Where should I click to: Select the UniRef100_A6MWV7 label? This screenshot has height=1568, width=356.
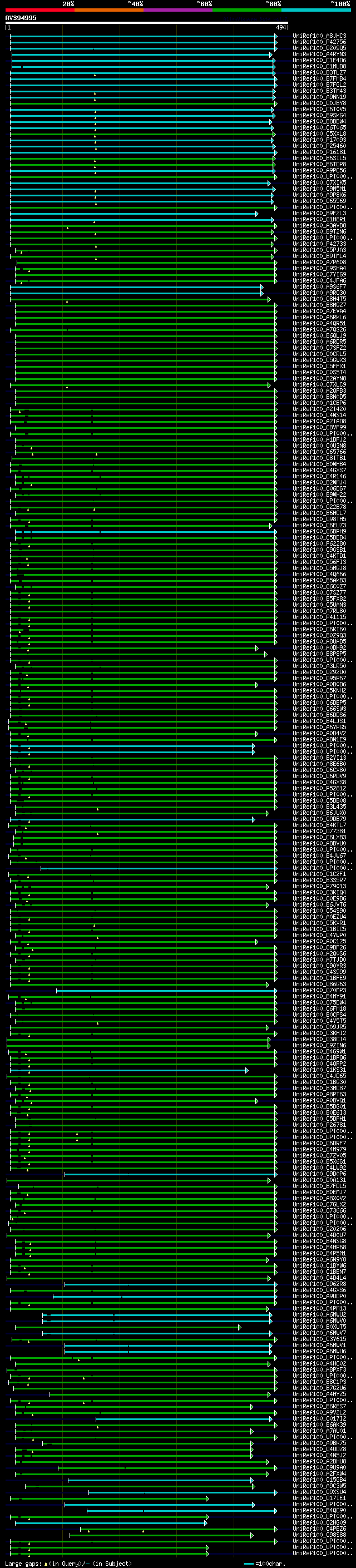pyautogui.click(x=319, y=1332)
